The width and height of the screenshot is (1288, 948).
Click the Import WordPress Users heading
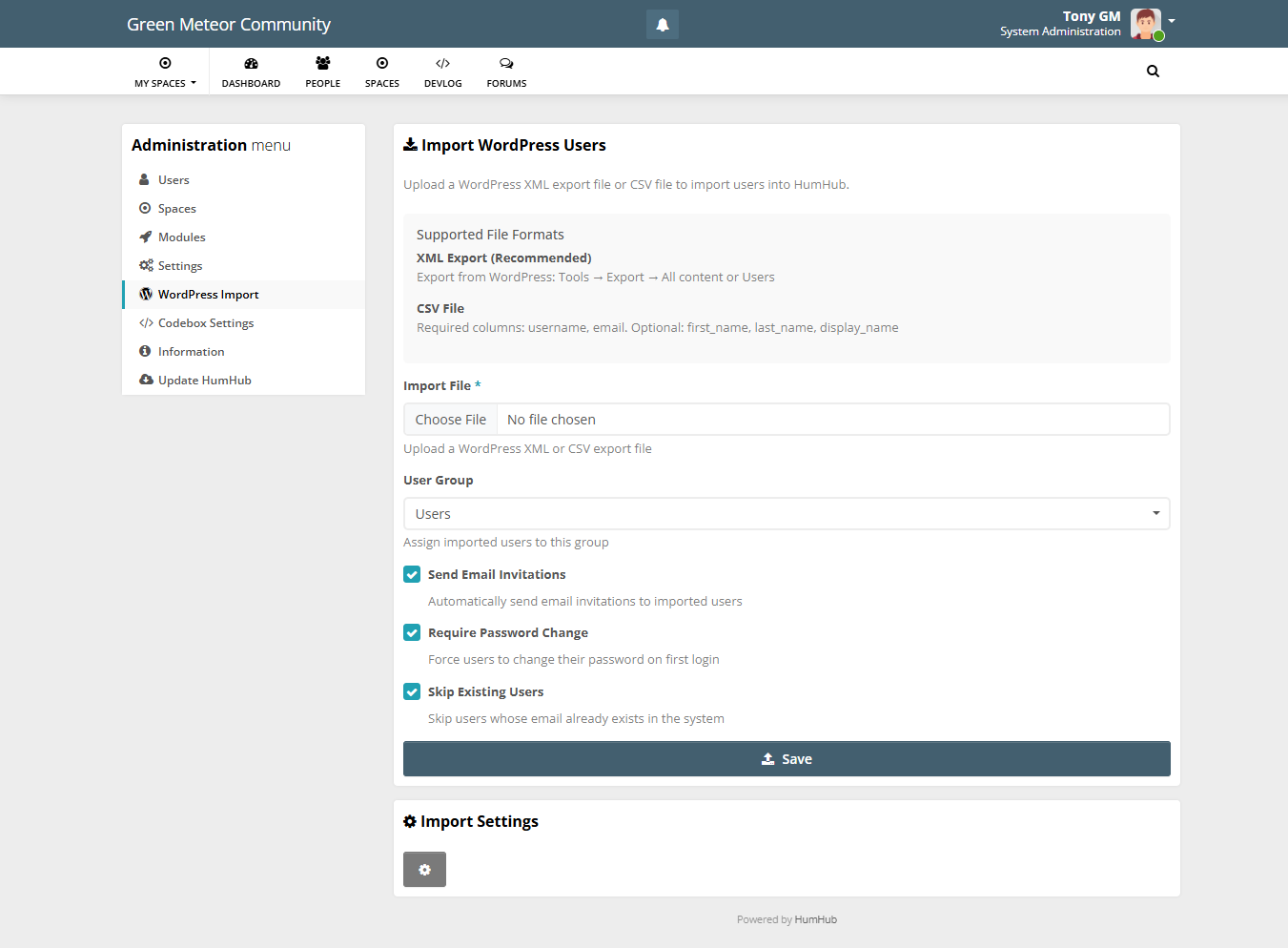tap(514, 145)
